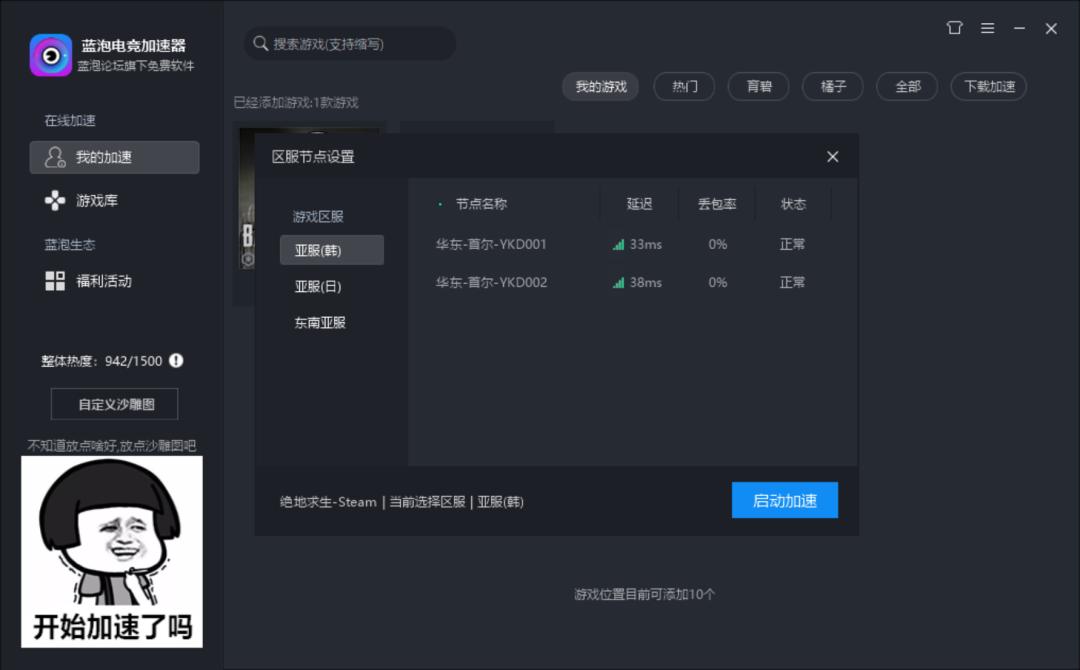Open the hamburger menu icon
The image size is (1080, 670).
click(x=988, y=28)
